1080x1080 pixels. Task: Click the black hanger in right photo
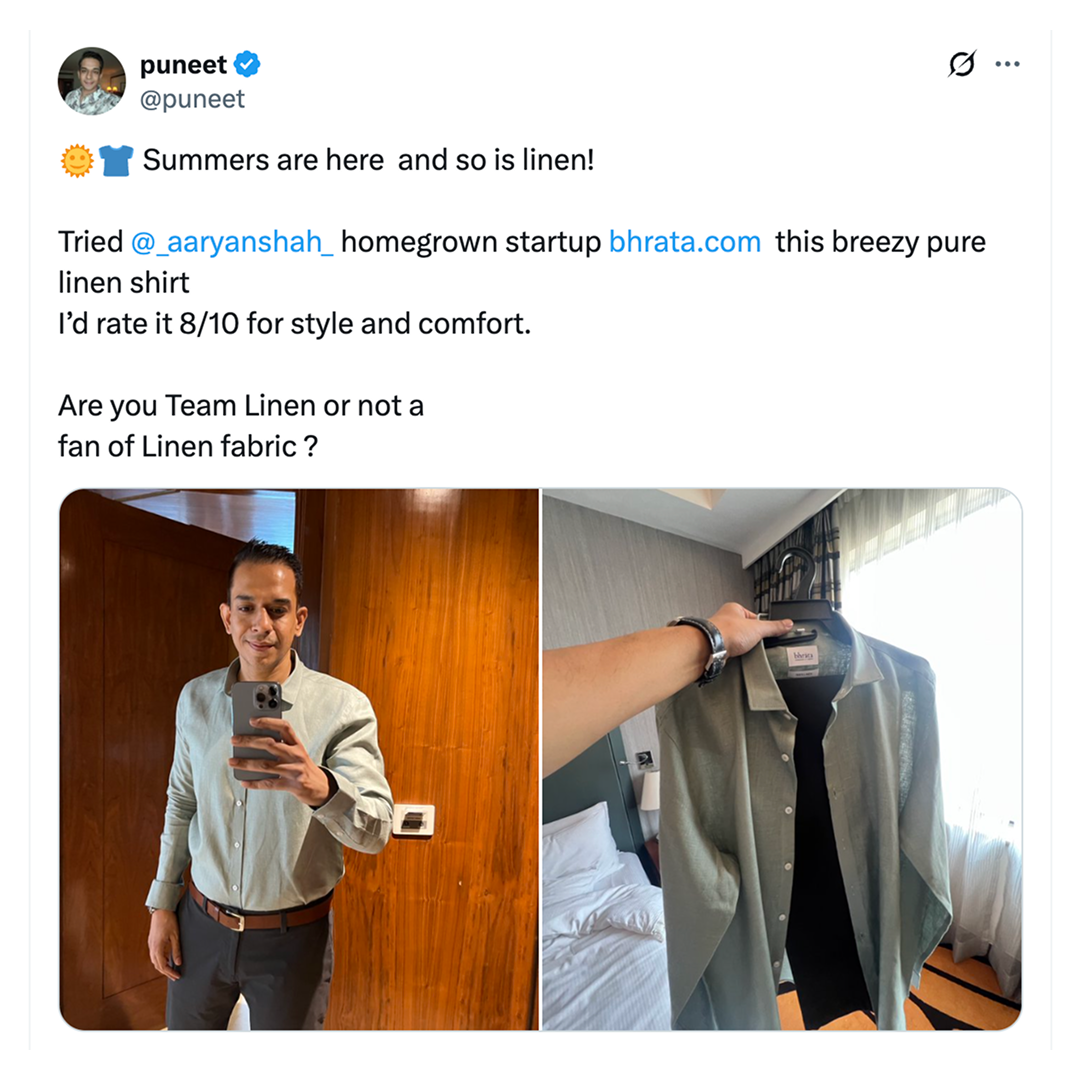[802, 594]
